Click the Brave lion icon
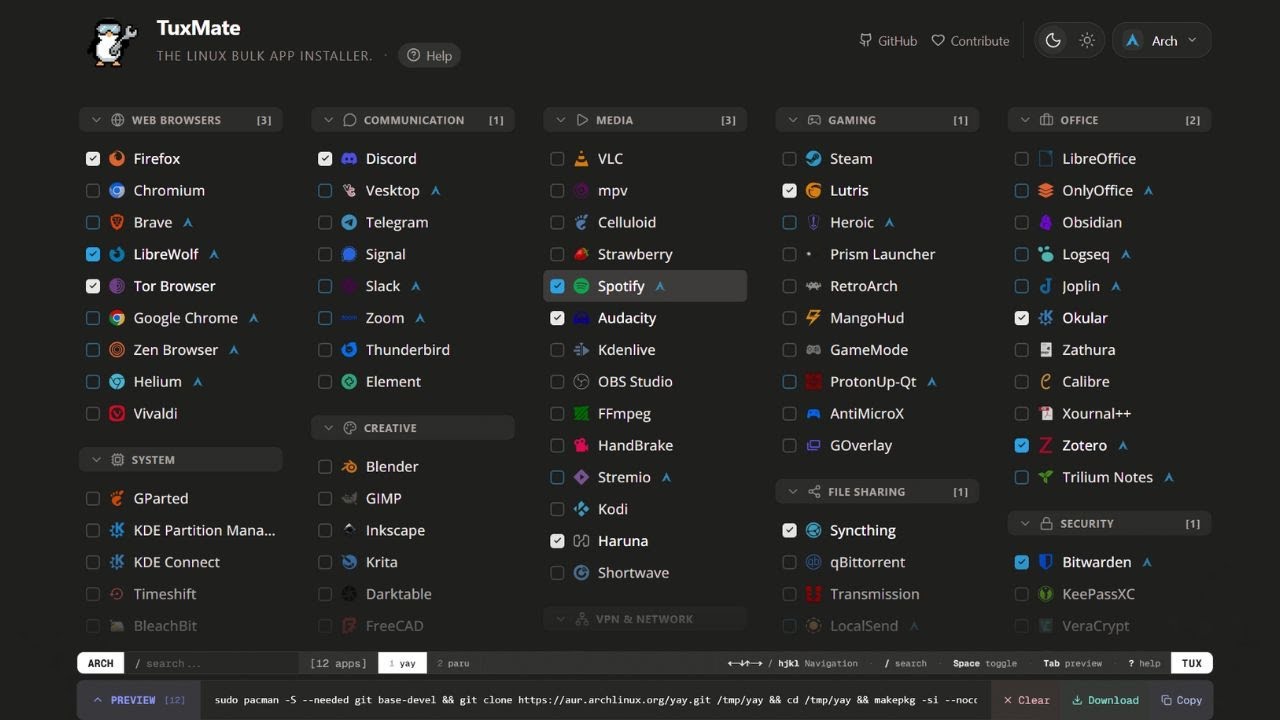This screenshot has height=720, width=1280. [117, 223]
